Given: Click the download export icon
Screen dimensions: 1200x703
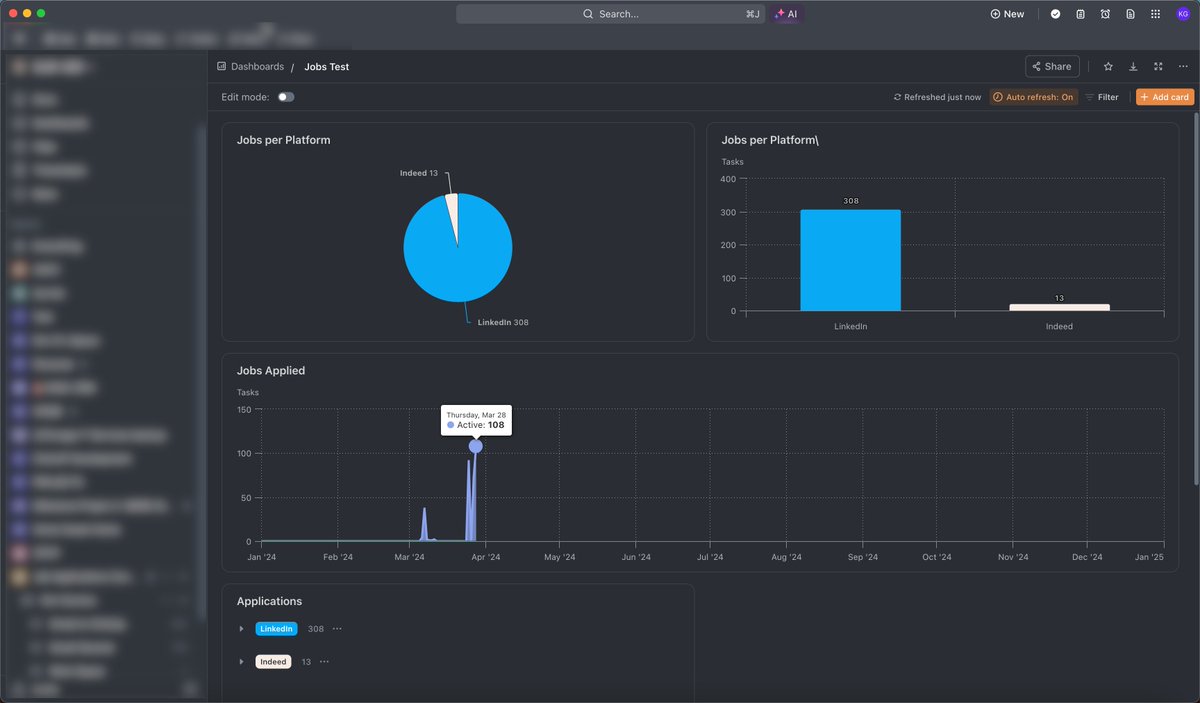Looking at the screenshot, I should [x=1133, y=67].
